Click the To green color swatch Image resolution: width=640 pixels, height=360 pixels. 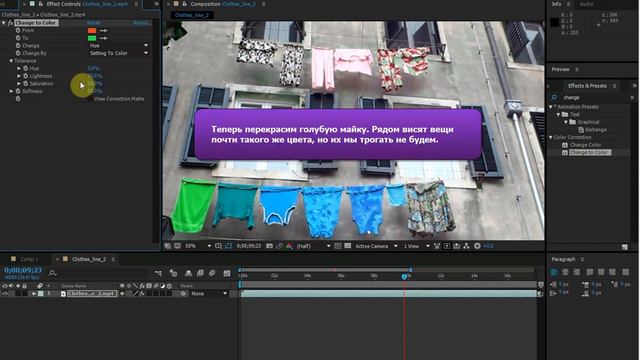click(x=92, y=38)
